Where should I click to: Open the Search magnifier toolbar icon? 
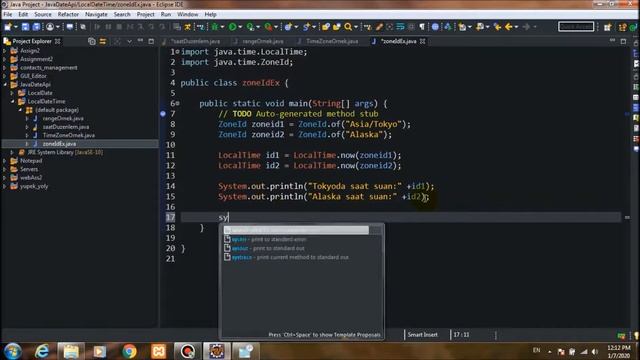[348, 27]
